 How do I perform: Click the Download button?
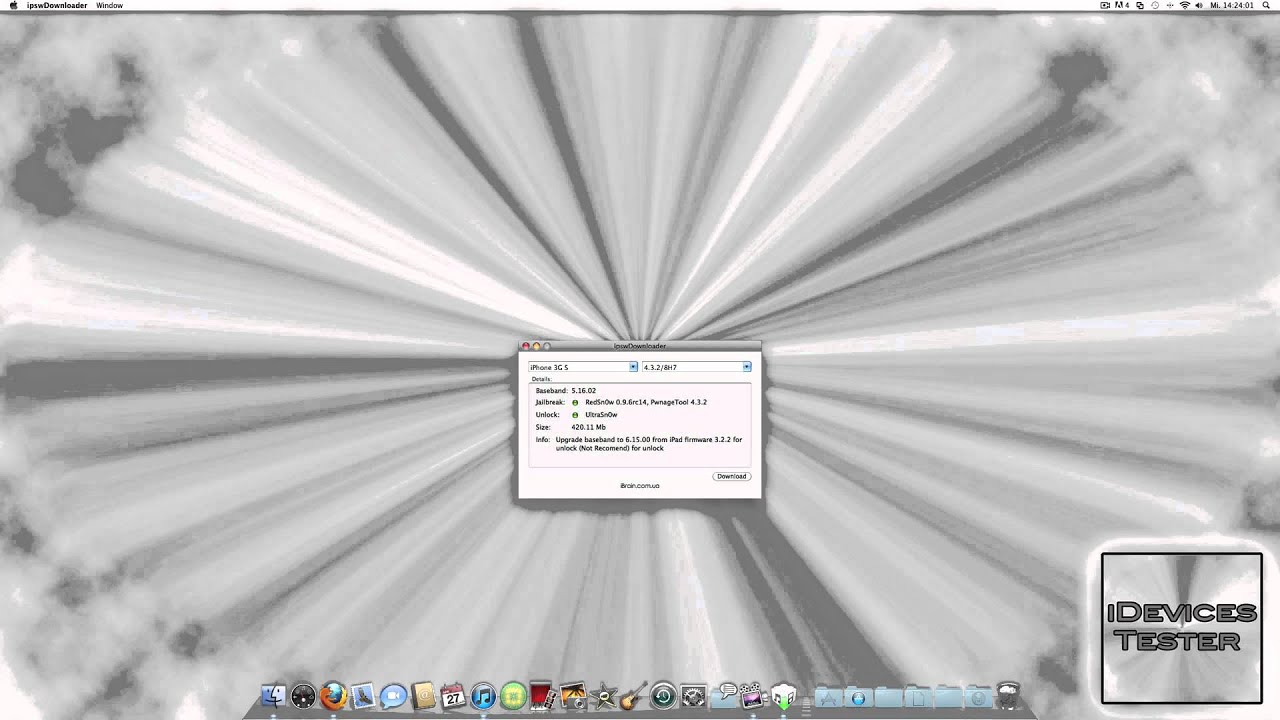[x=731, y=476]
